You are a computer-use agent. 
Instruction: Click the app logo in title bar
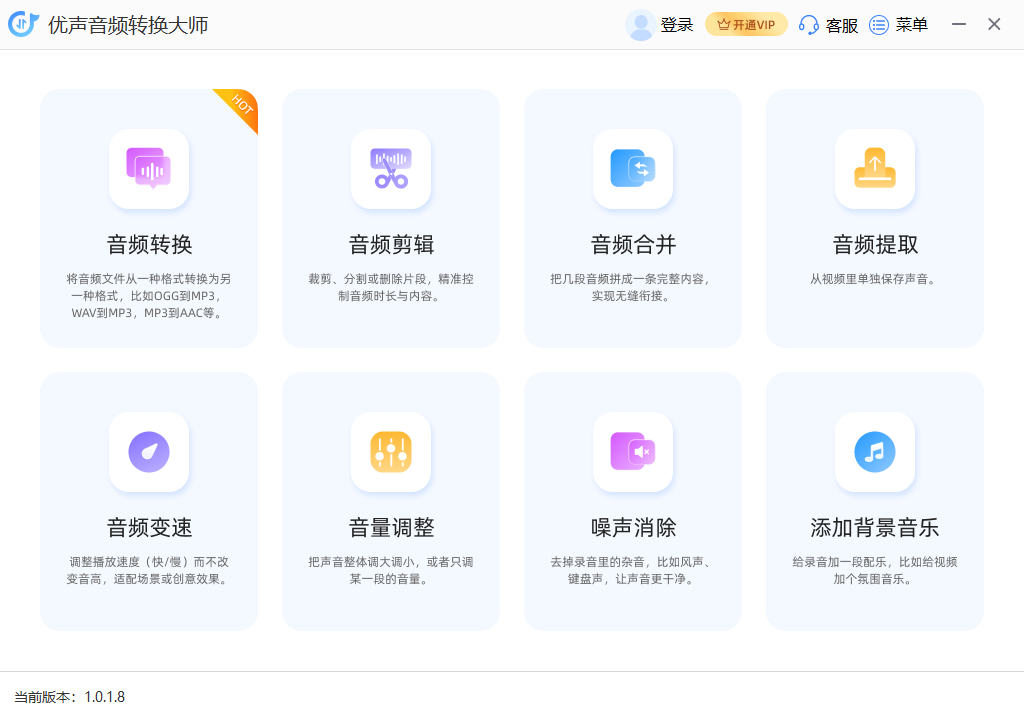23,25
